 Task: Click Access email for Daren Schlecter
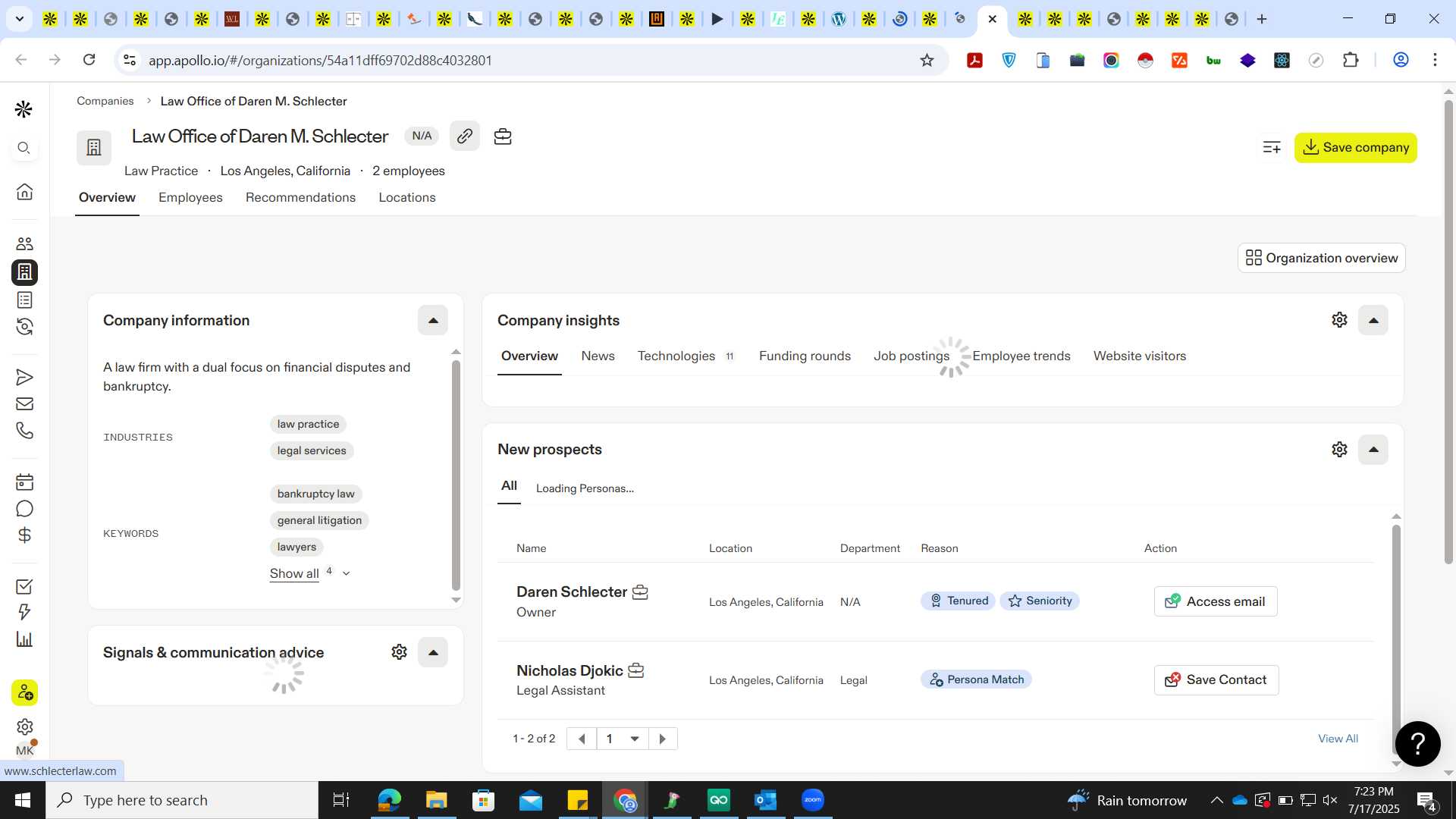(x=1216, y=601)
